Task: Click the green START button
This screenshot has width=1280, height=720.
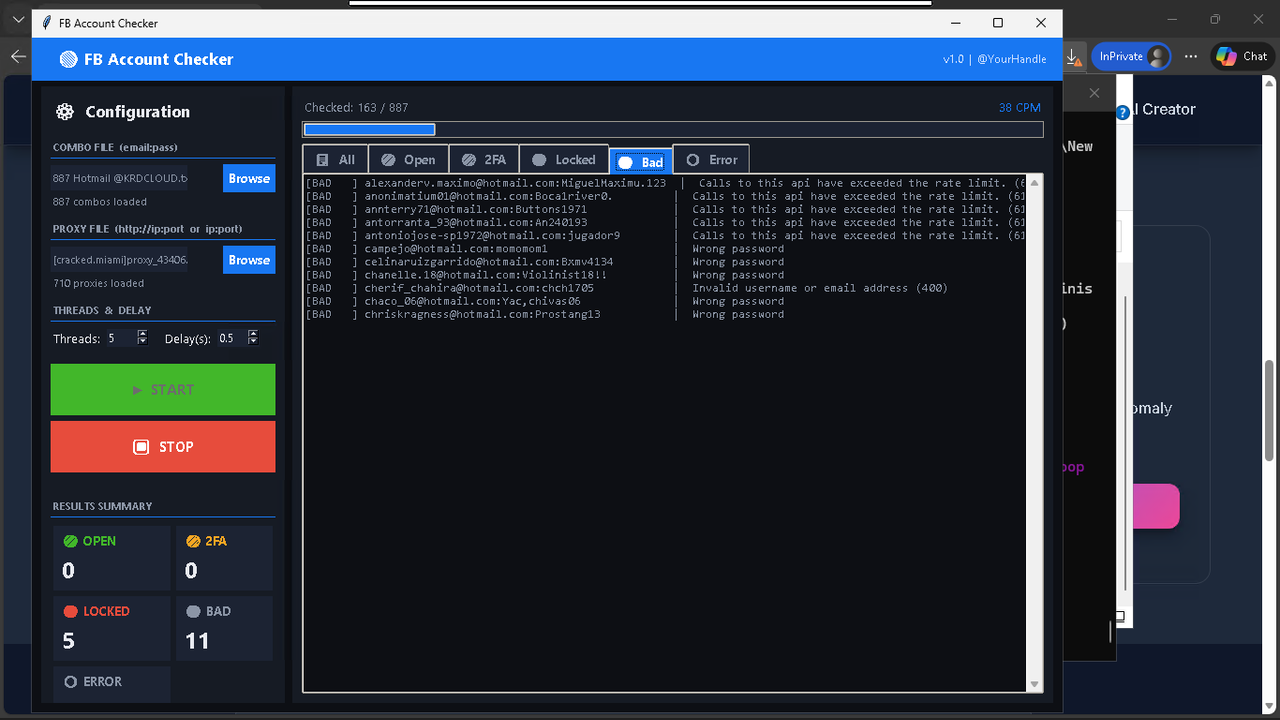Action: [163, 390]
